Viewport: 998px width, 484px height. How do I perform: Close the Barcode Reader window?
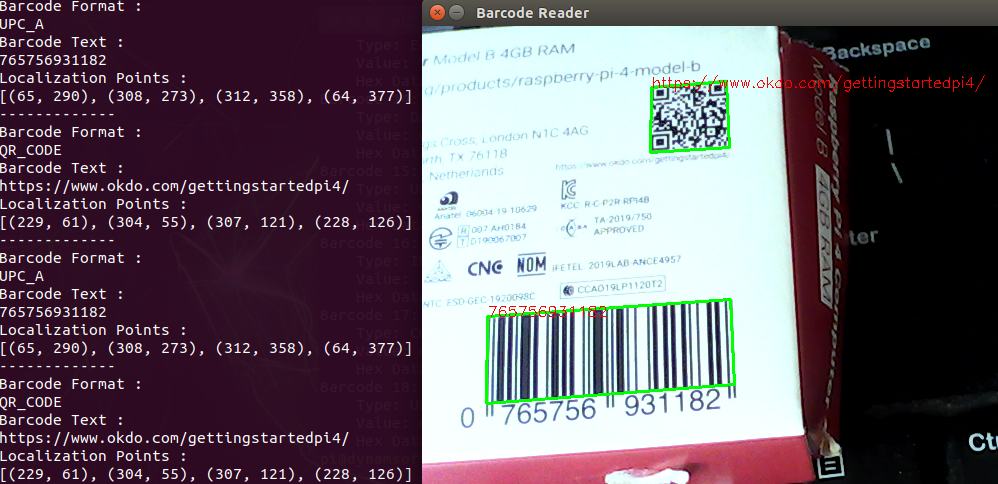click(x=437, y=13)
